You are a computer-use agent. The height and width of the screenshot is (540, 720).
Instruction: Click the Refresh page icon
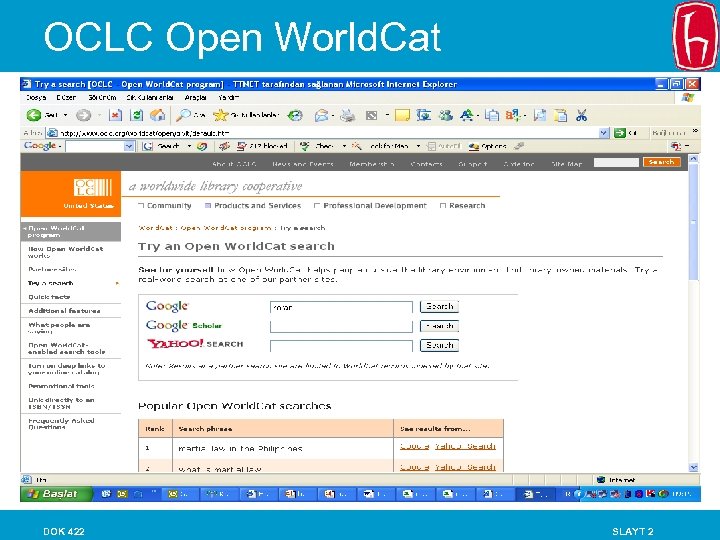[x=136, y=115]
